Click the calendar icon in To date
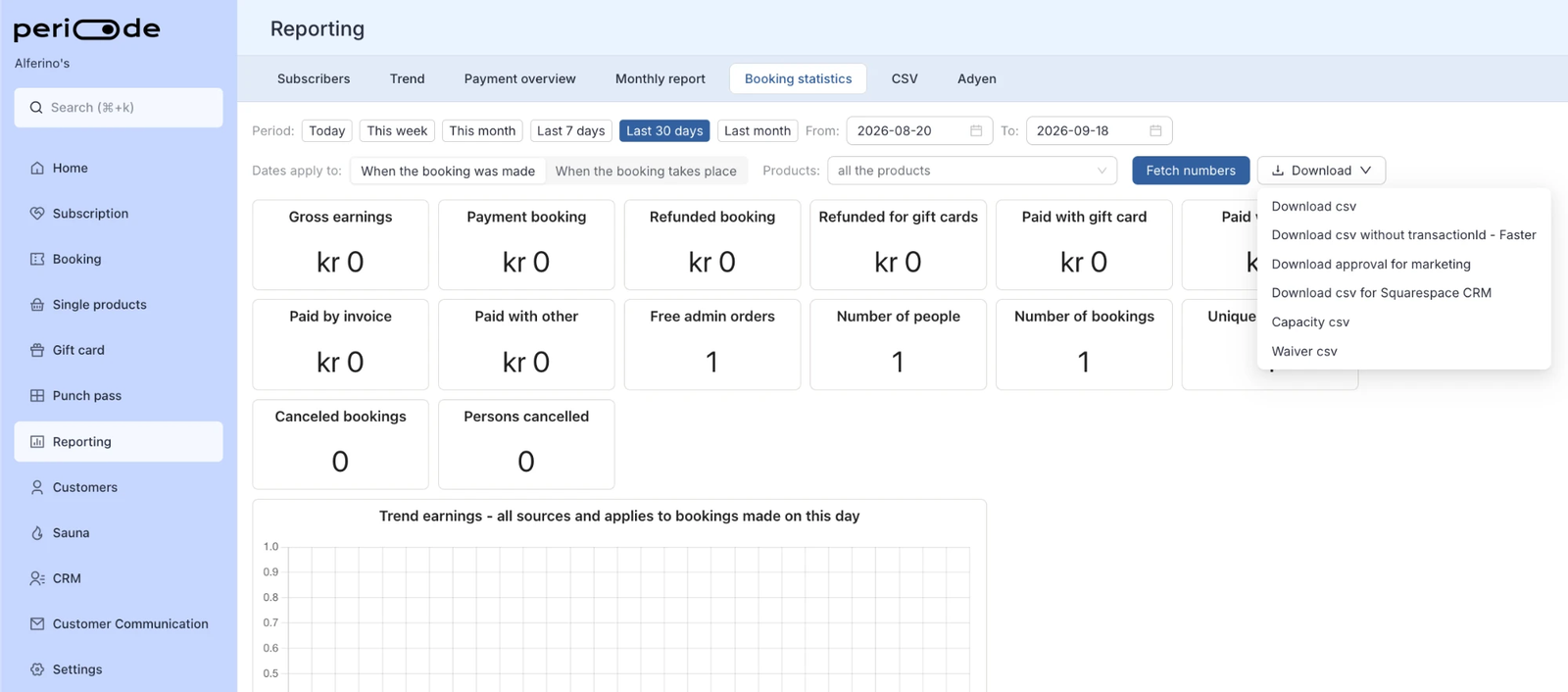The height and width of the screenshot is (692, 1568). [1155, 130]
